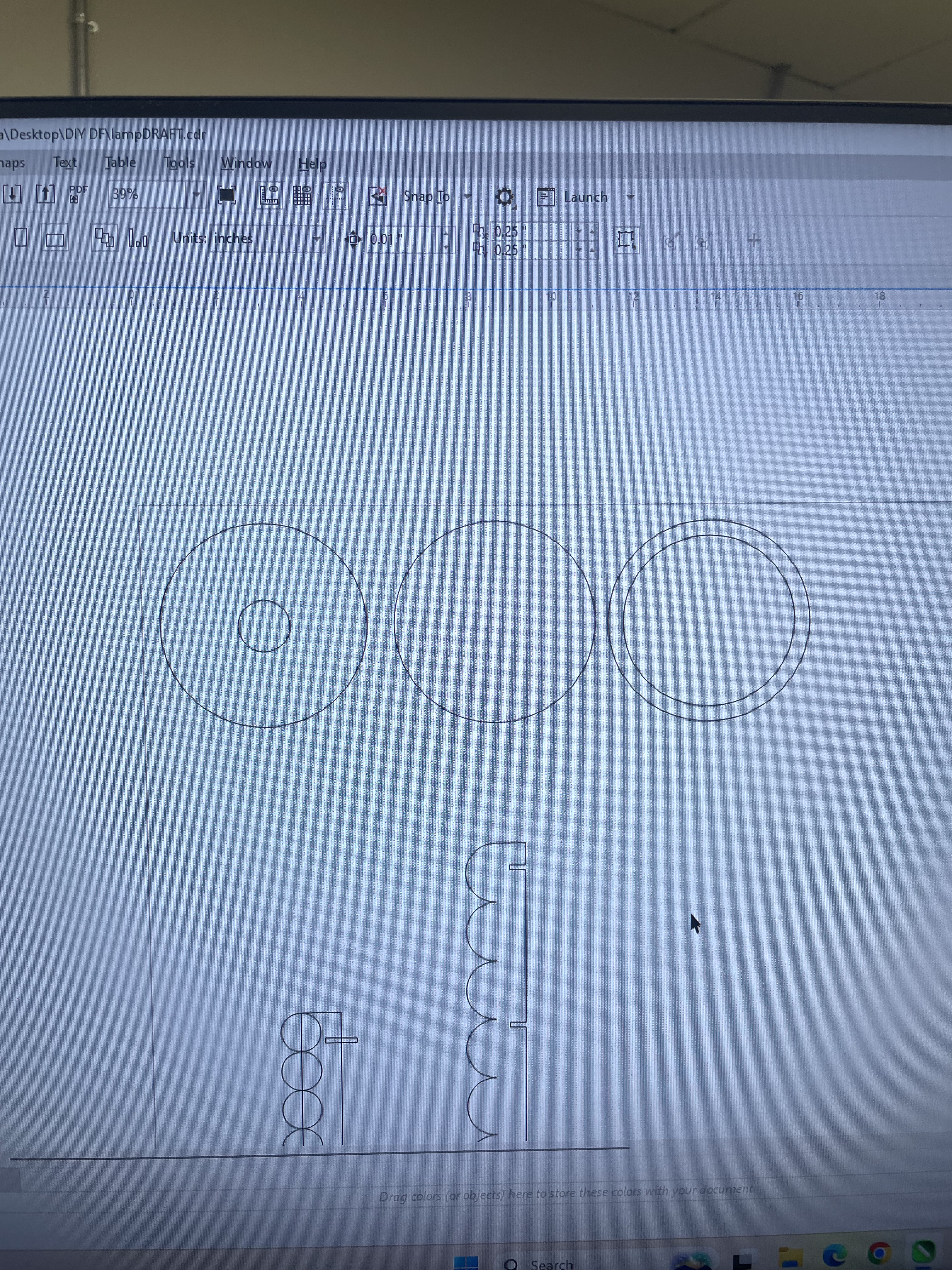Select Portrait page orientation

pyautogui.click(x=21, y=238)
